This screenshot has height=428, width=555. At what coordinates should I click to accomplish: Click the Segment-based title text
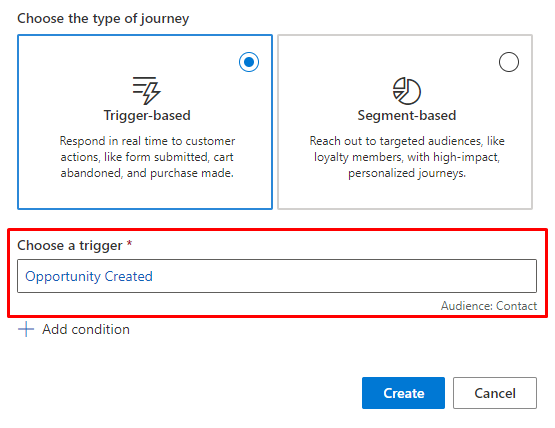click(x=407, y=115)
